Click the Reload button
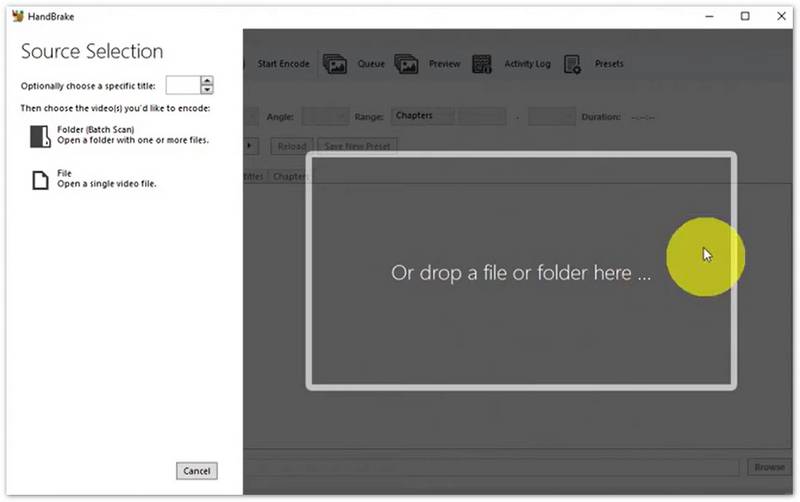The height and width of the screenshot is (502, 800). click(291, 146)
